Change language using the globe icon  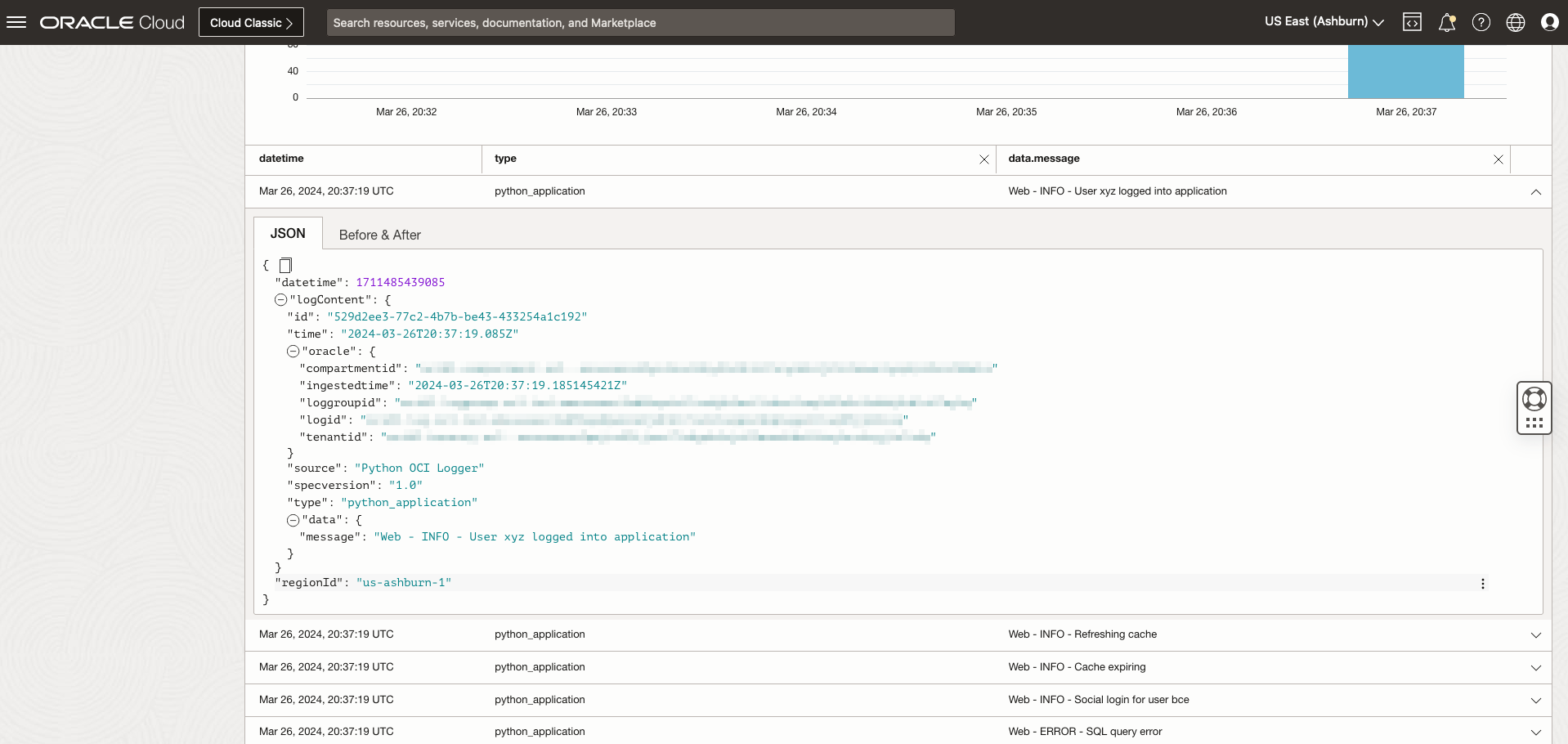1516,21
